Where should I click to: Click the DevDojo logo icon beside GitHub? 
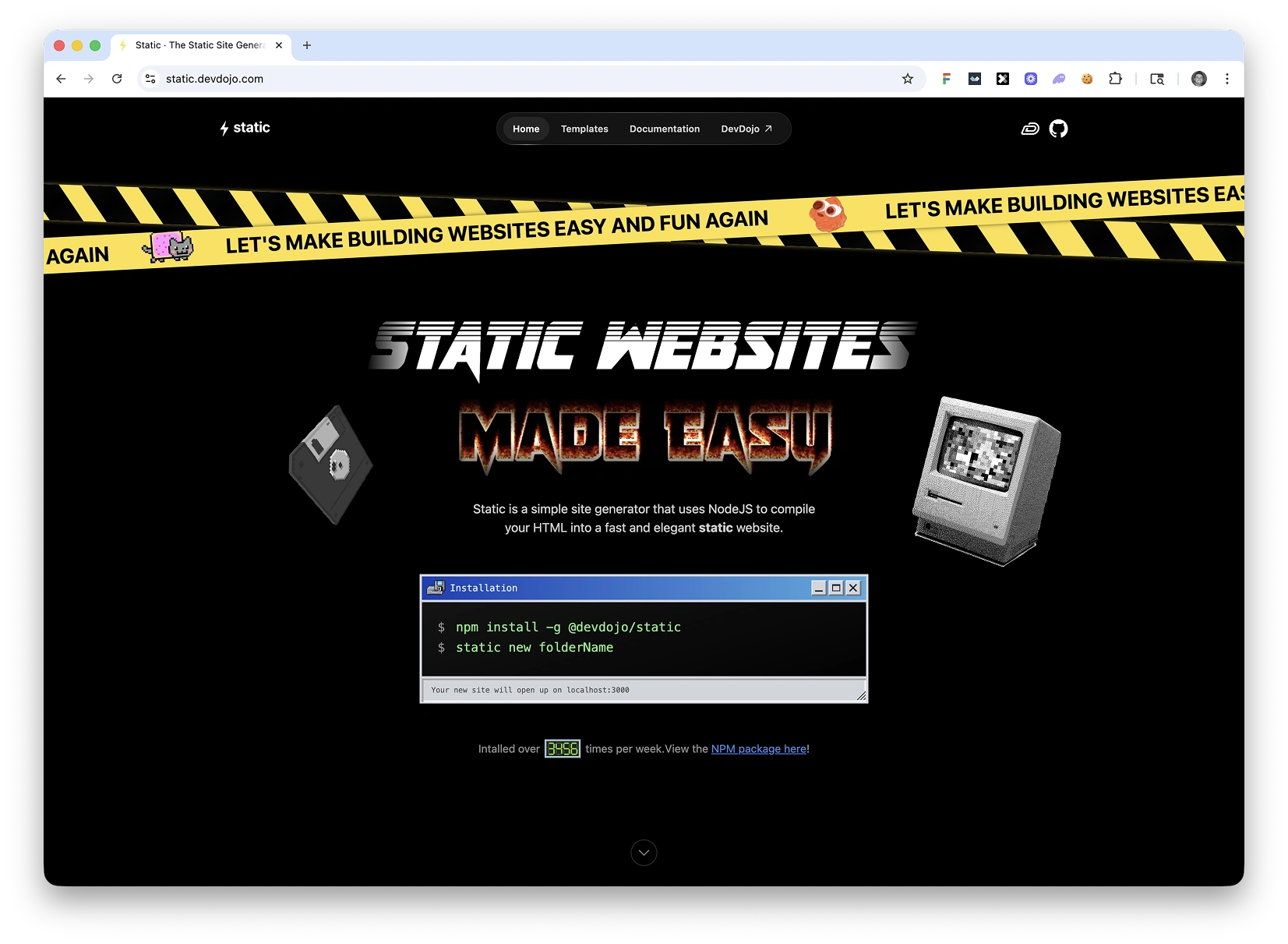(x=1030, y=129)
